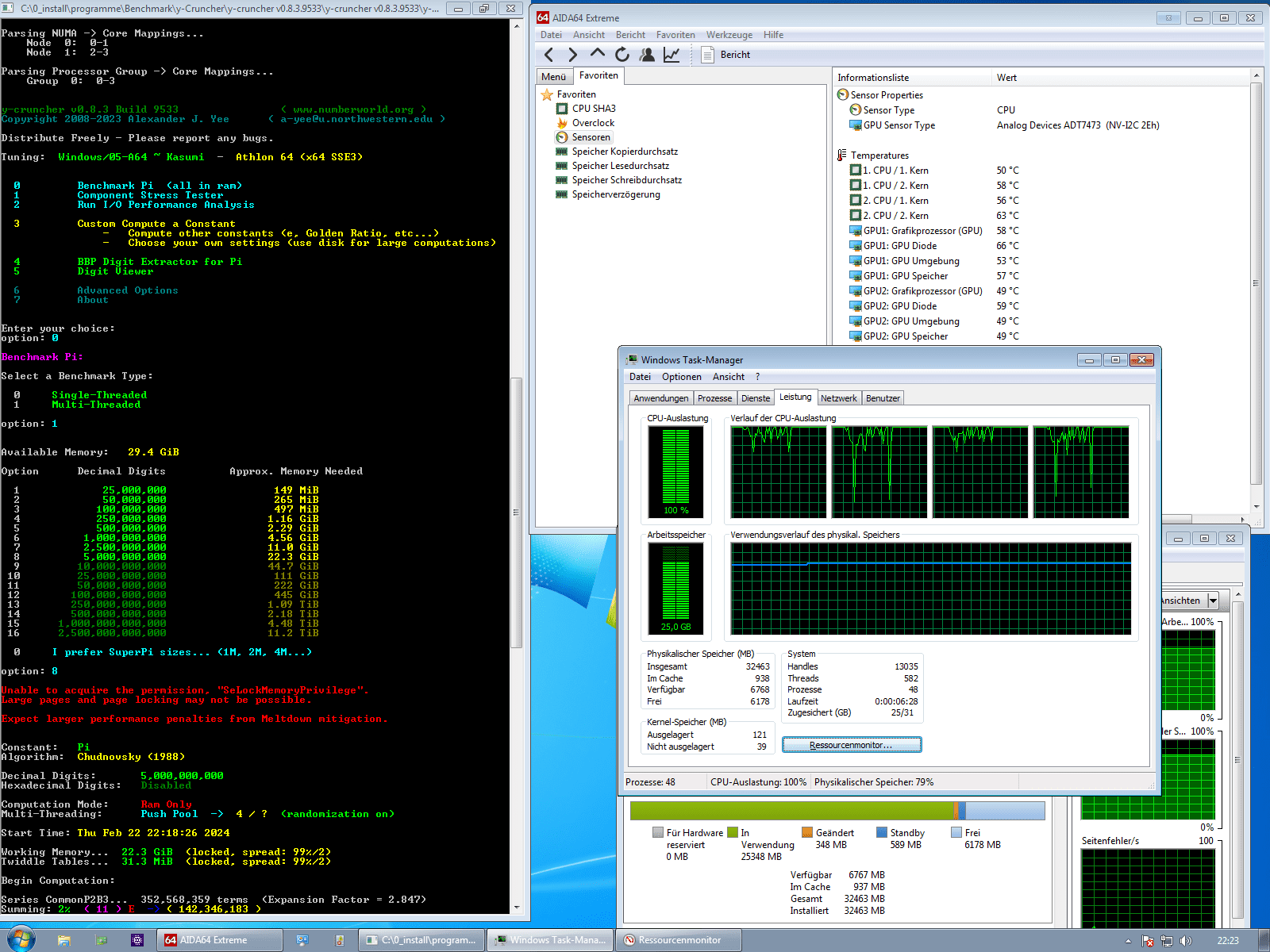Open AIDA64 user management icon
Screen dimensions: 1270x952
point(647,54)
